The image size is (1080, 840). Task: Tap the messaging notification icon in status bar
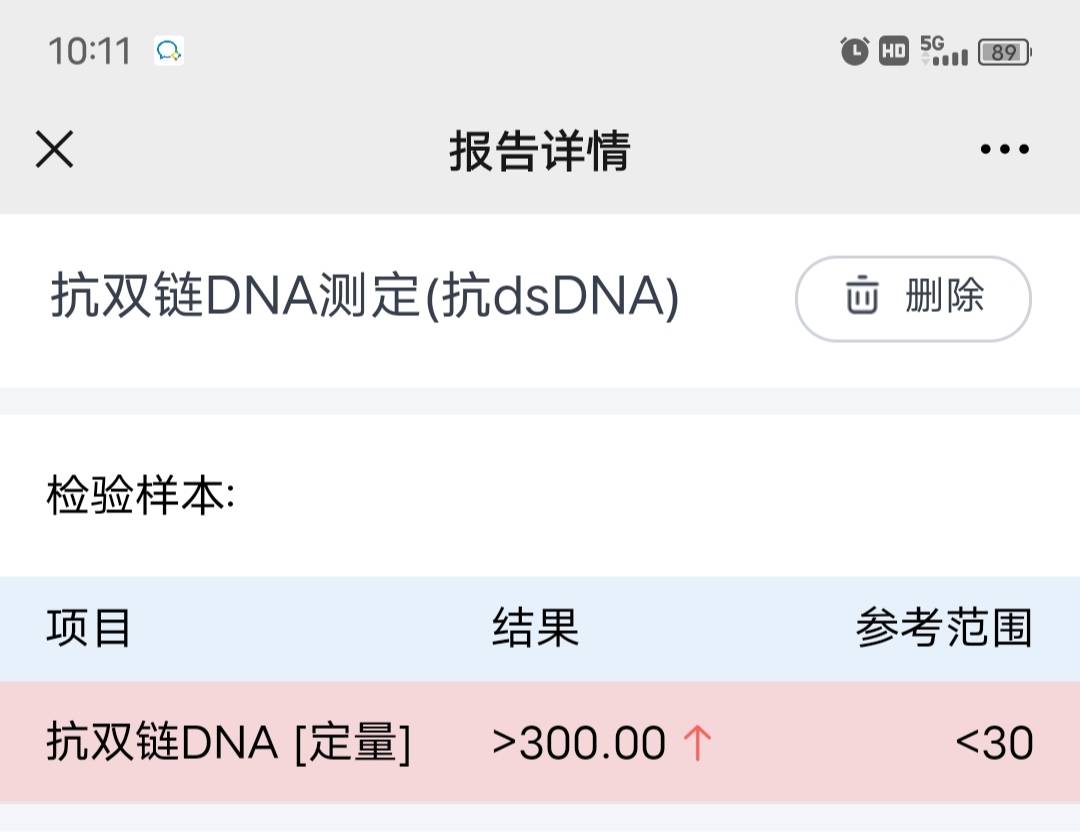pos(168,51)
